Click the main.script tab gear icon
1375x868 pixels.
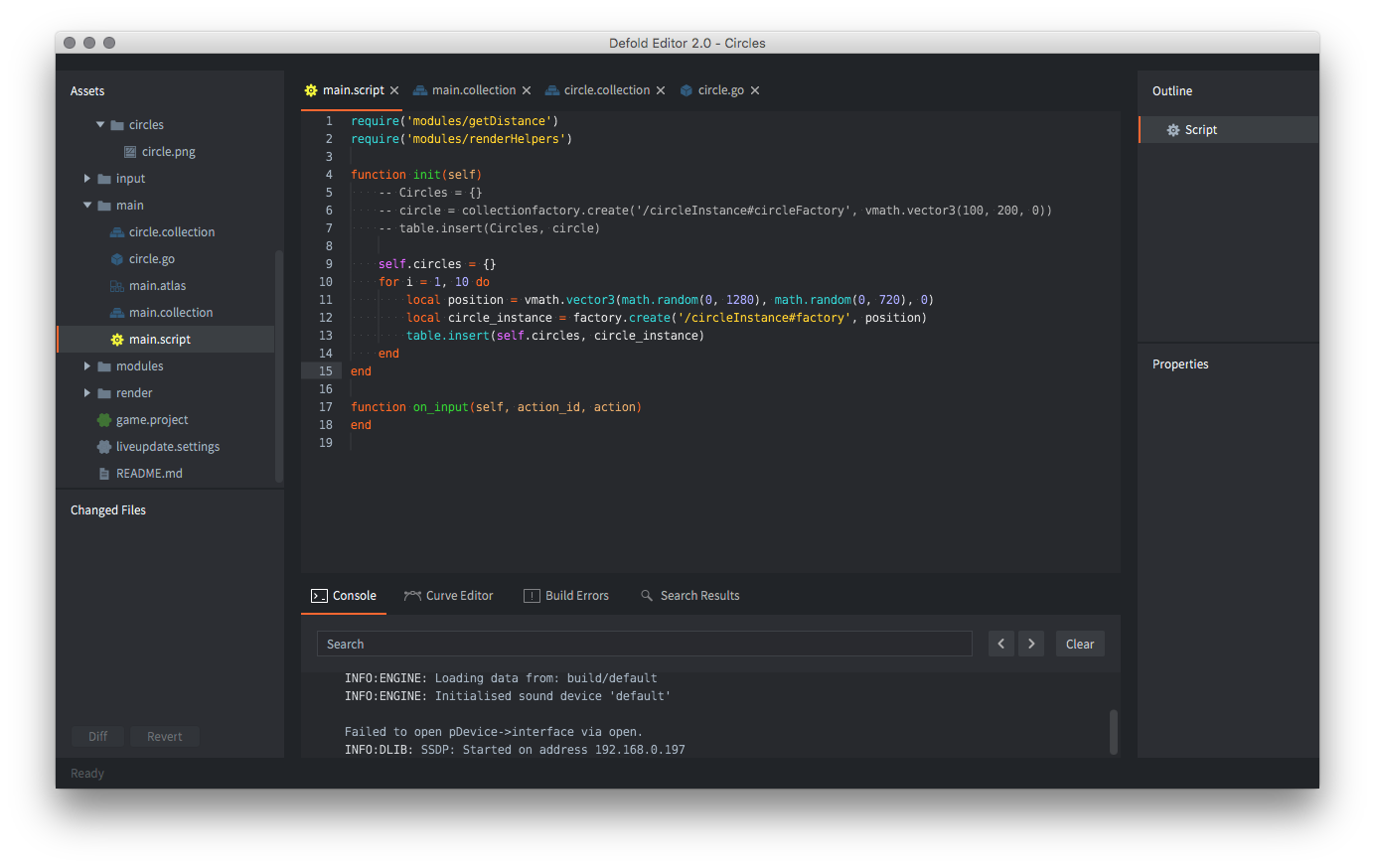point(311,90)
